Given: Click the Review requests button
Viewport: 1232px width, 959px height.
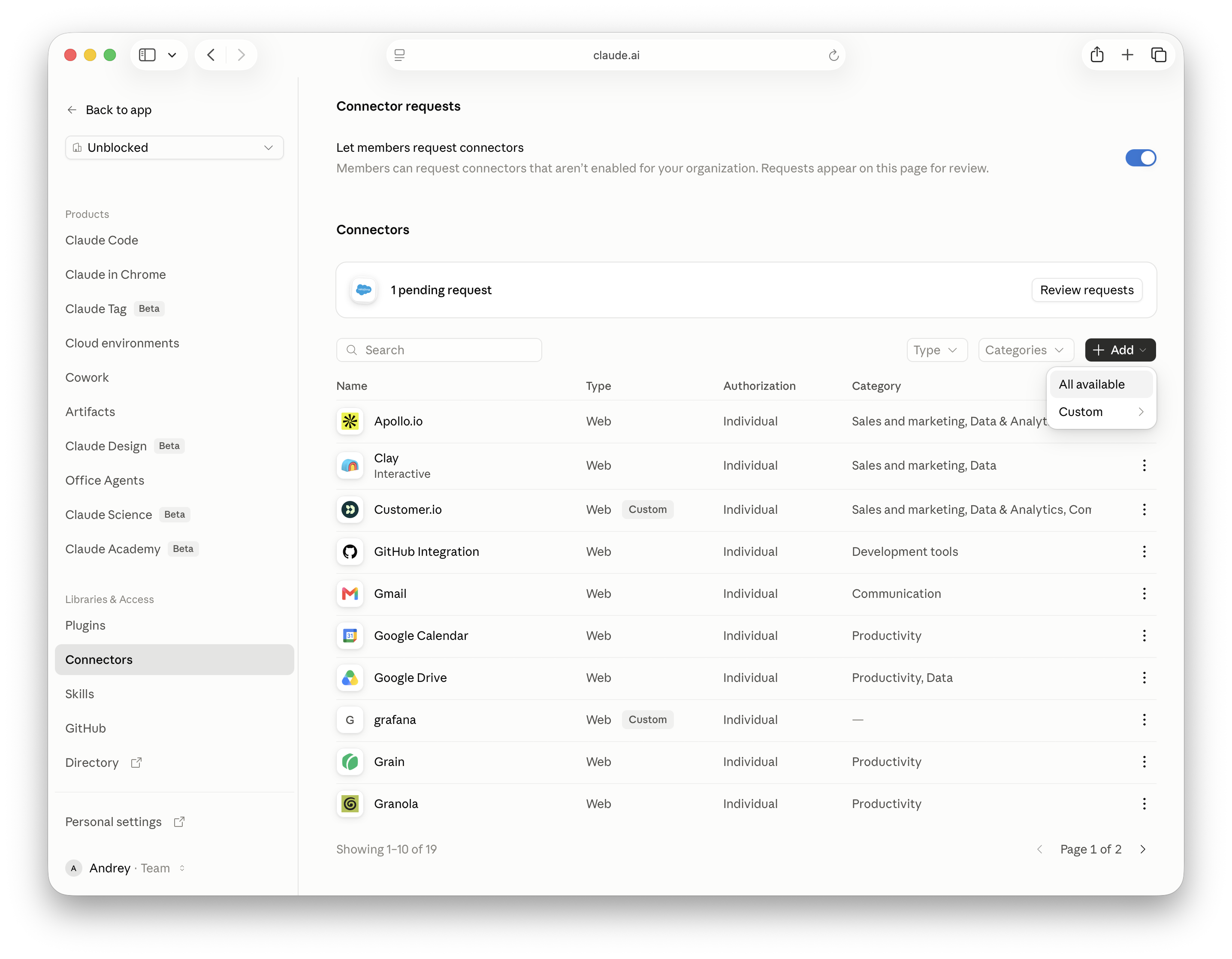Looking at the screenshot, I should 1087,290.
